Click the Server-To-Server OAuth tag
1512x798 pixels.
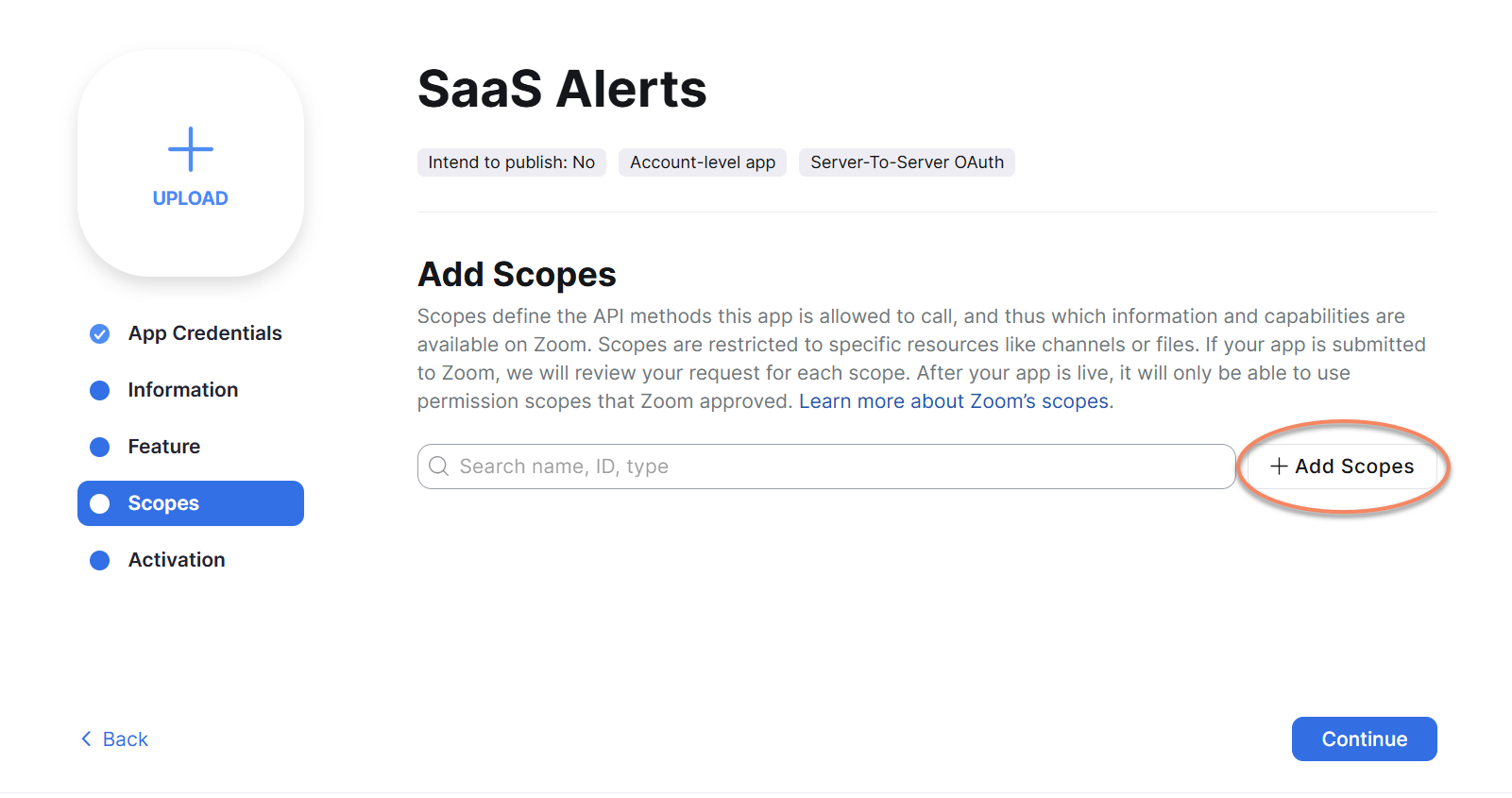pyautogui.click(x=907, y=162)
